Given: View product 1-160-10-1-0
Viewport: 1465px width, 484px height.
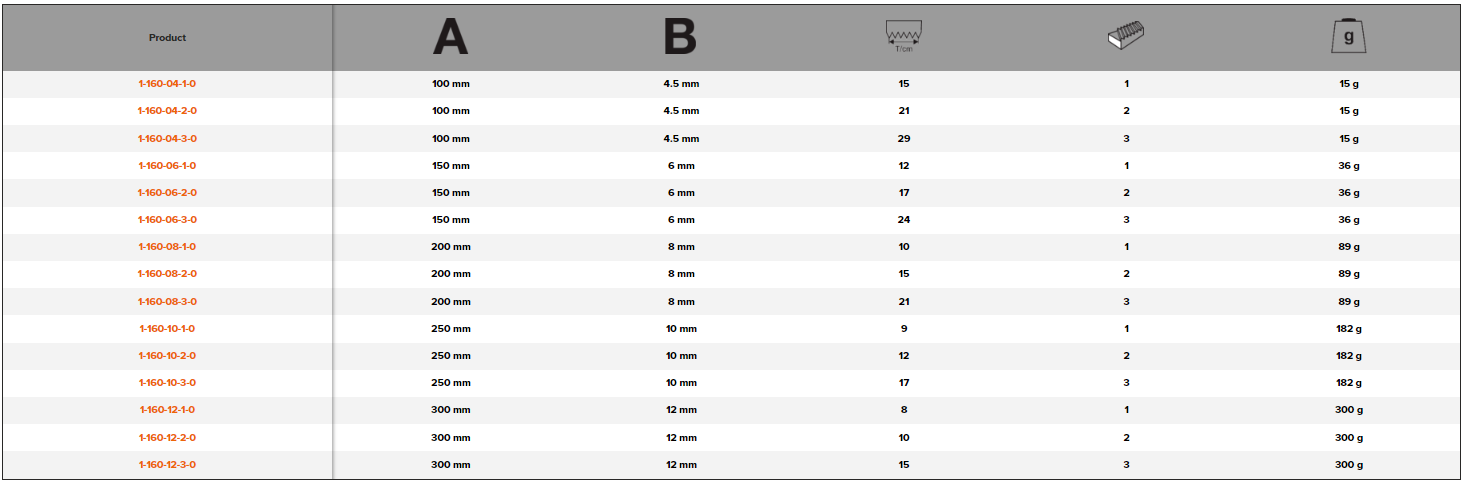Looking at the screenshot, I should [167, 329].
